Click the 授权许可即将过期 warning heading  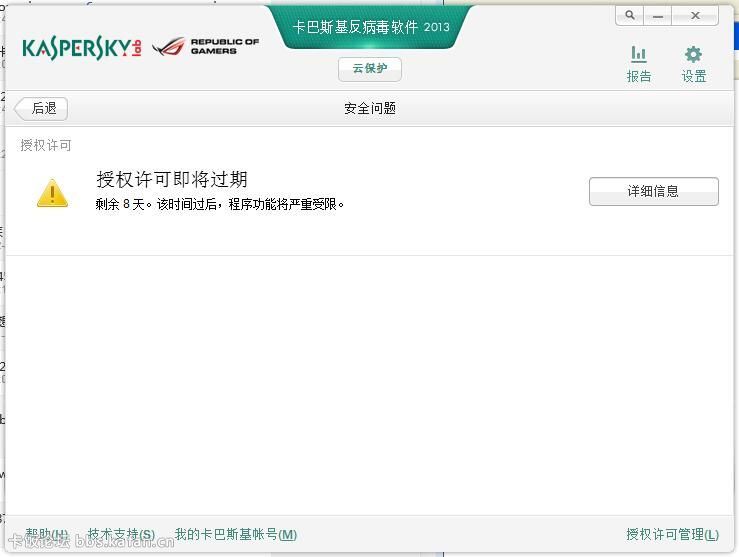click(x=172, y=179)
